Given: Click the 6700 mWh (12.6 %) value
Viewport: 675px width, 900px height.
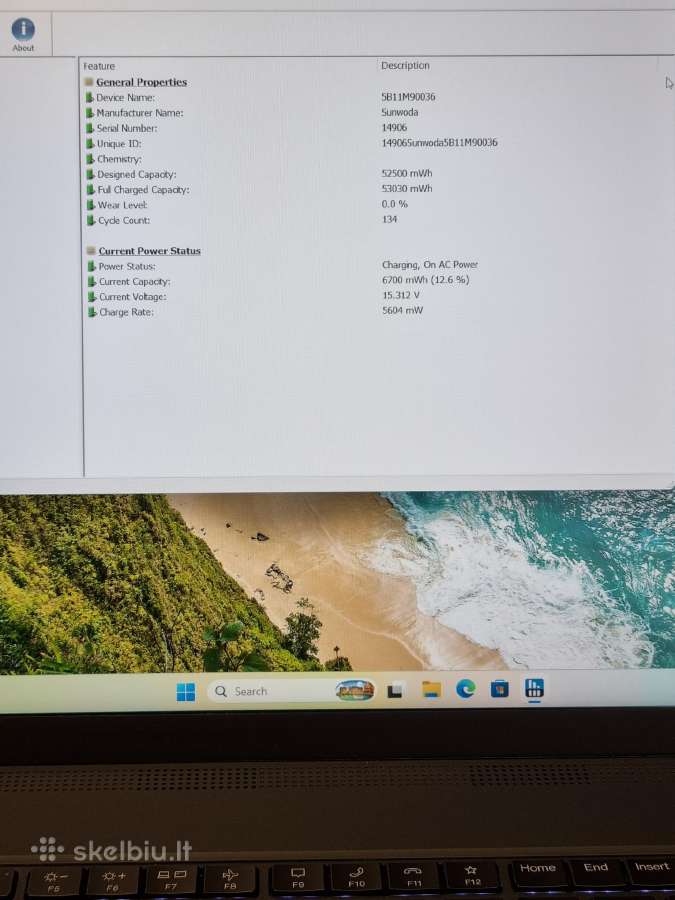Looking at the screenshot, I should [425, 280].
